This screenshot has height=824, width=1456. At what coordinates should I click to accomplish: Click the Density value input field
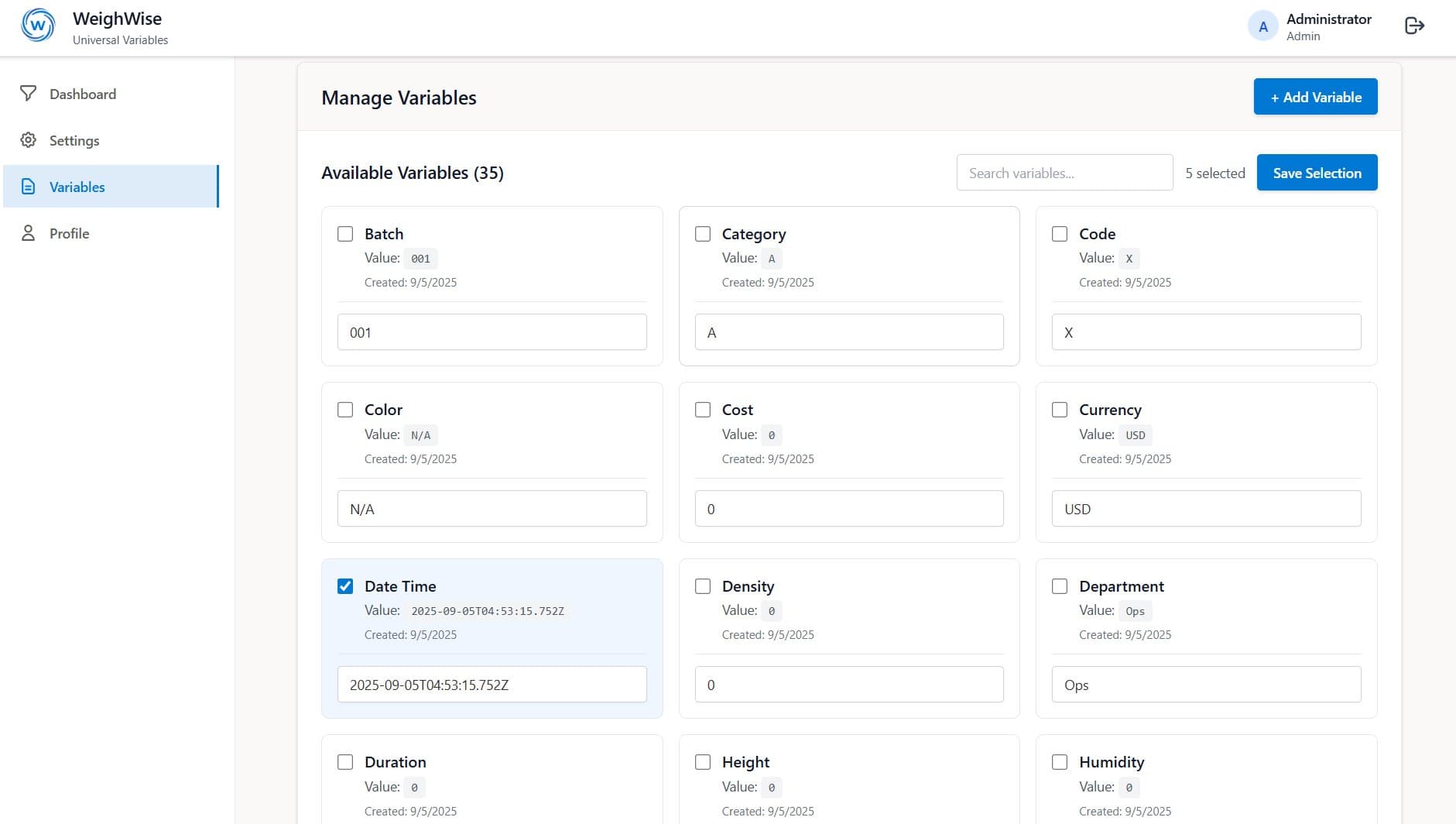tap(849, 685)
